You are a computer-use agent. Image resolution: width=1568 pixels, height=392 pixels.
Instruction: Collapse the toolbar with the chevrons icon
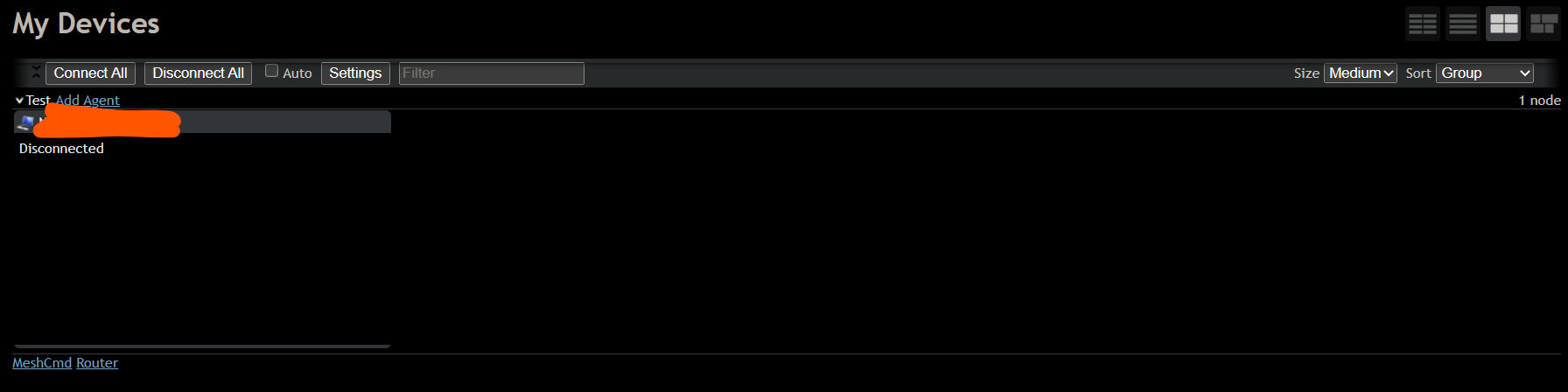[36, 73]
